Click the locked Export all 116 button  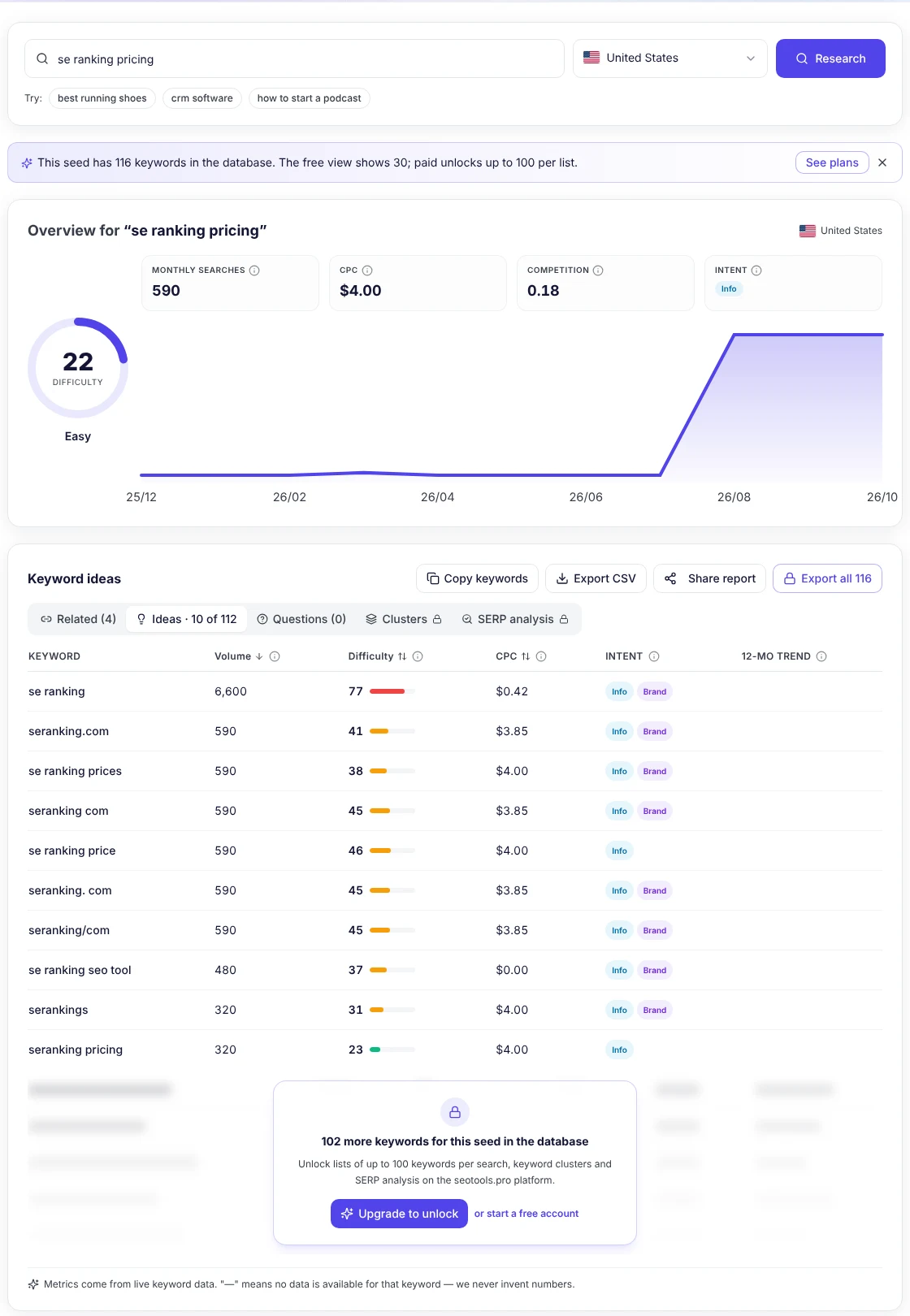[x=827, y=578]
